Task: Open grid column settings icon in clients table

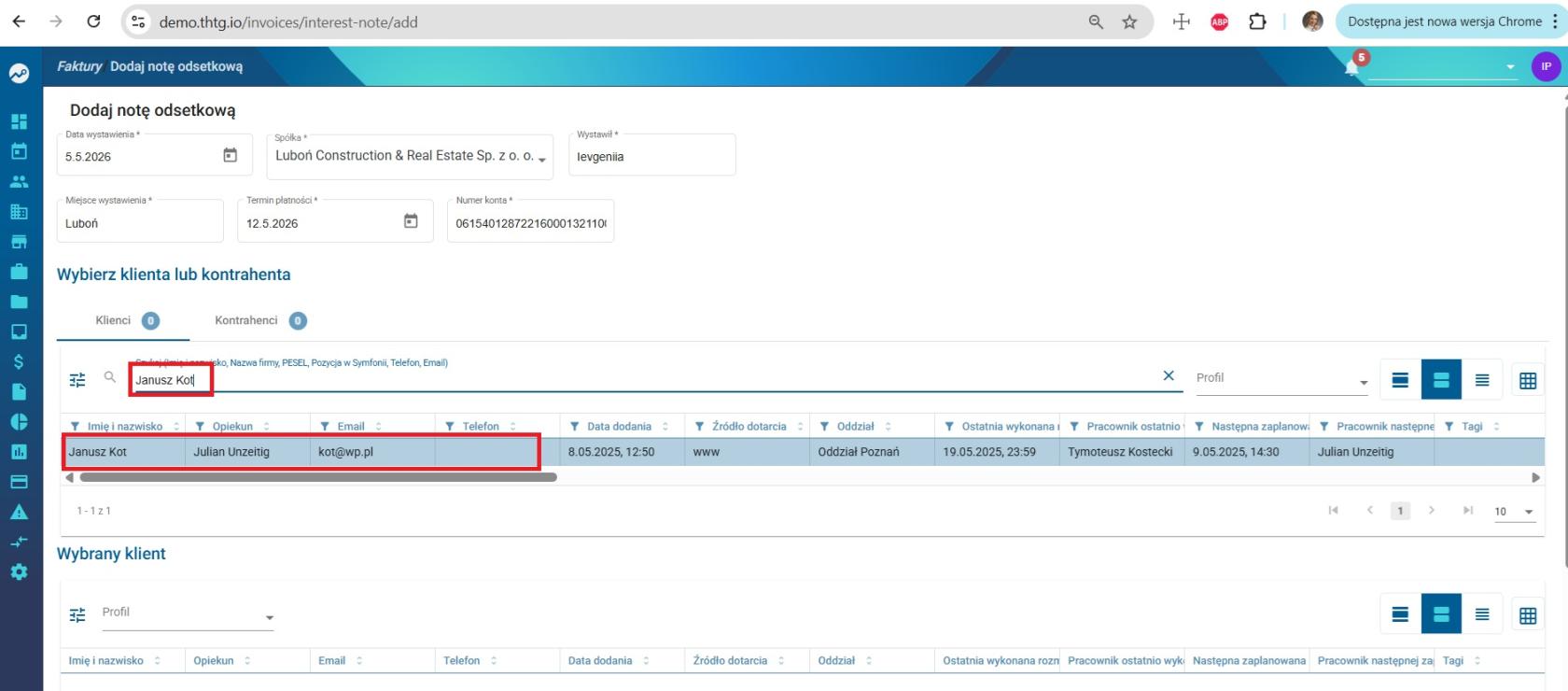Action: [1528, 380]
